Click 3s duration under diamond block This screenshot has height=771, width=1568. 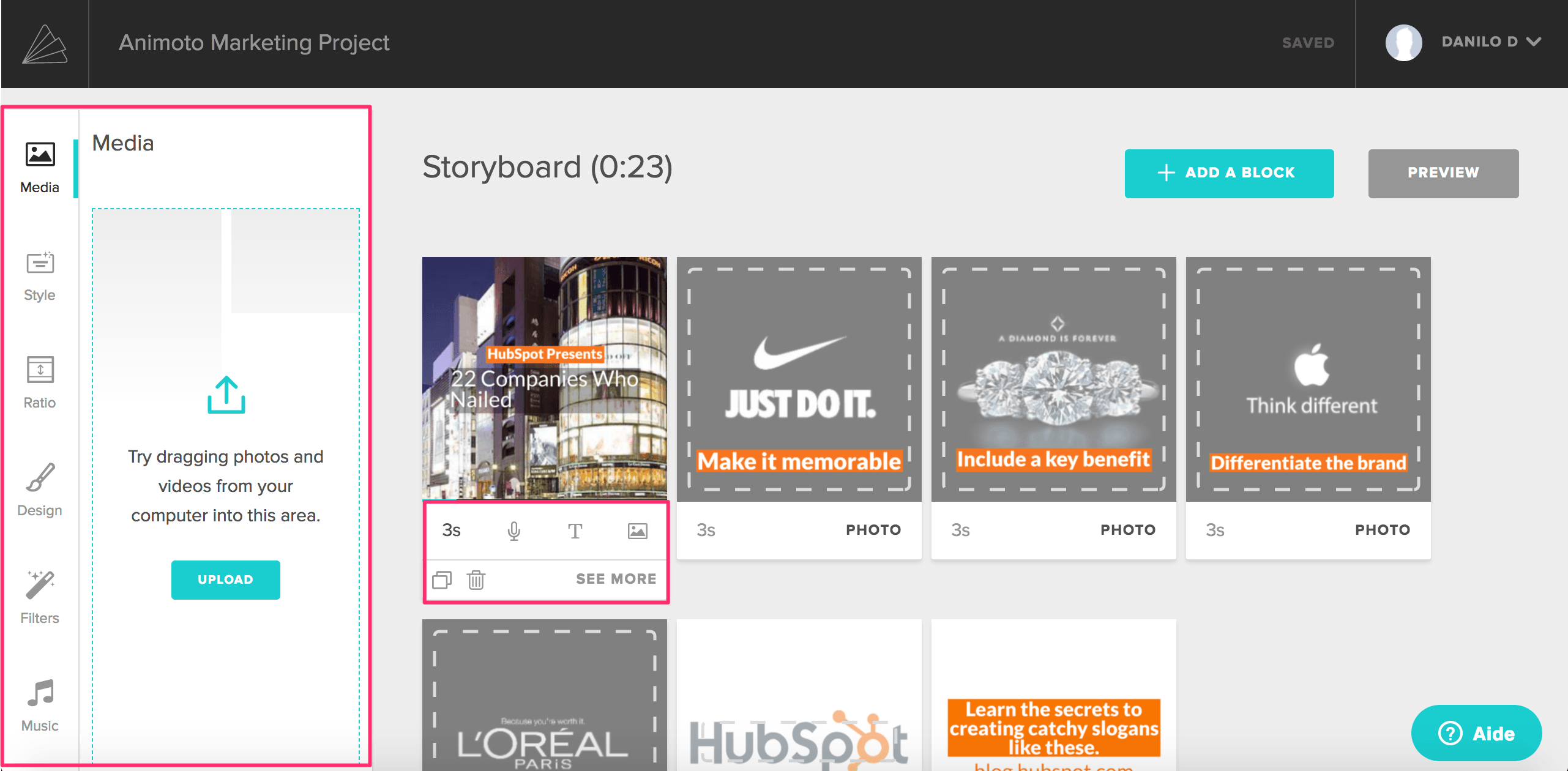click(x=960, y=530)
